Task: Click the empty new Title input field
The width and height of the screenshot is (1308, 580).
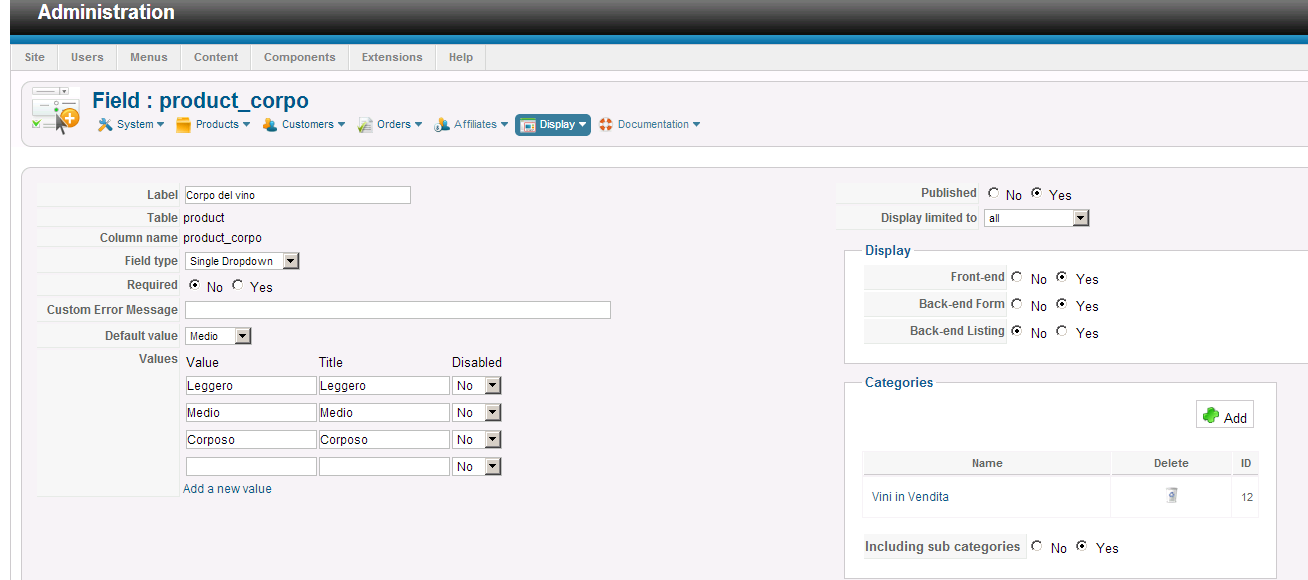Action: pyautogui.click(x=384, y=466)
